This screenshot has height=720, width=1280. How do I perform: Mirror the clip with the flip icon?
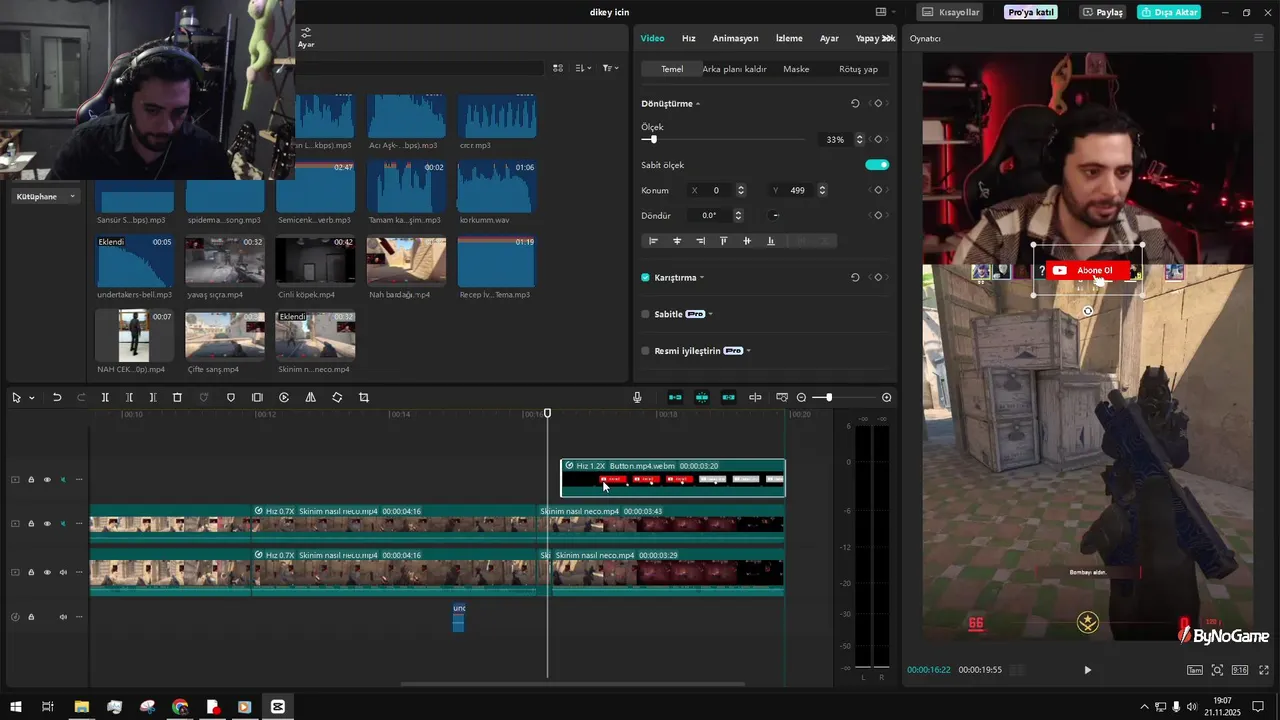tap(310, 397)
